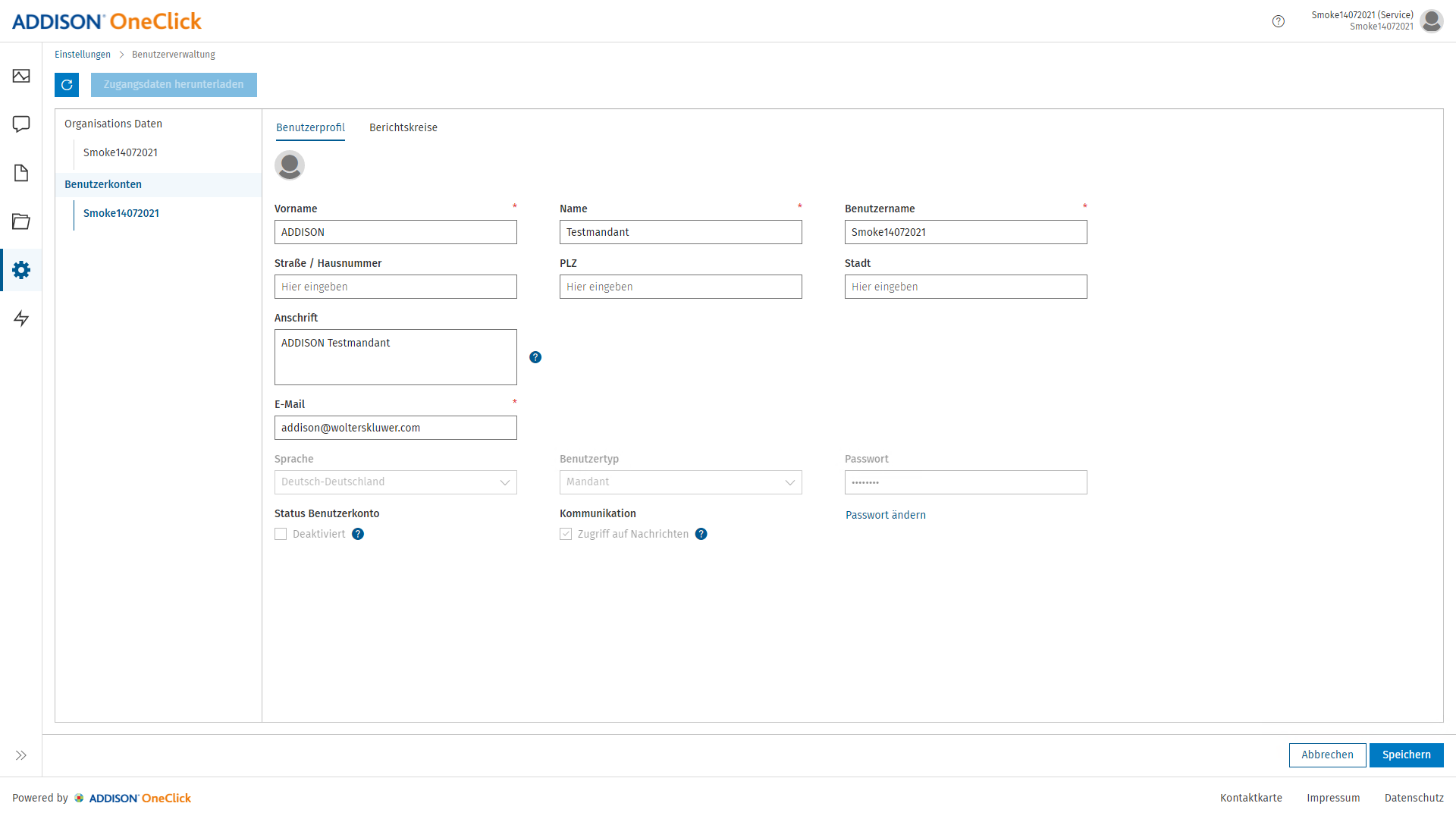Open Kontaktkarte footer link
Viewport: 1456px width, 819px height.
(x=1251, y=798)
